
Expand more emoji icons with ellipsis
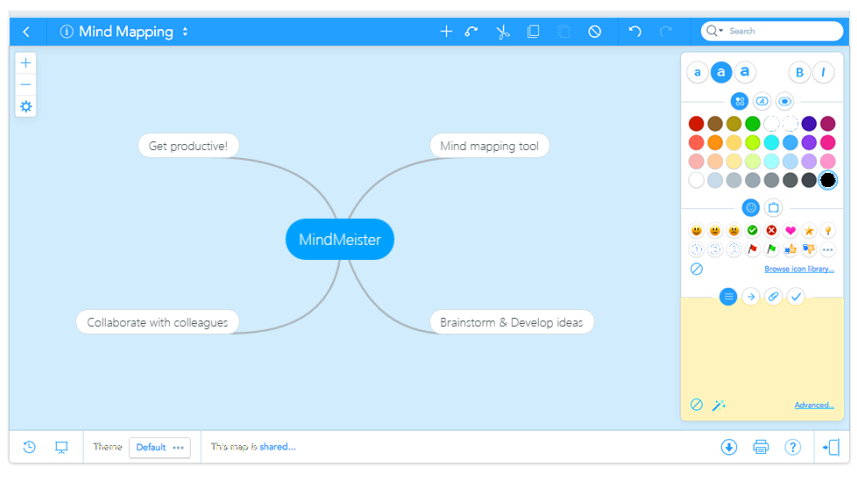click(827, 250)
